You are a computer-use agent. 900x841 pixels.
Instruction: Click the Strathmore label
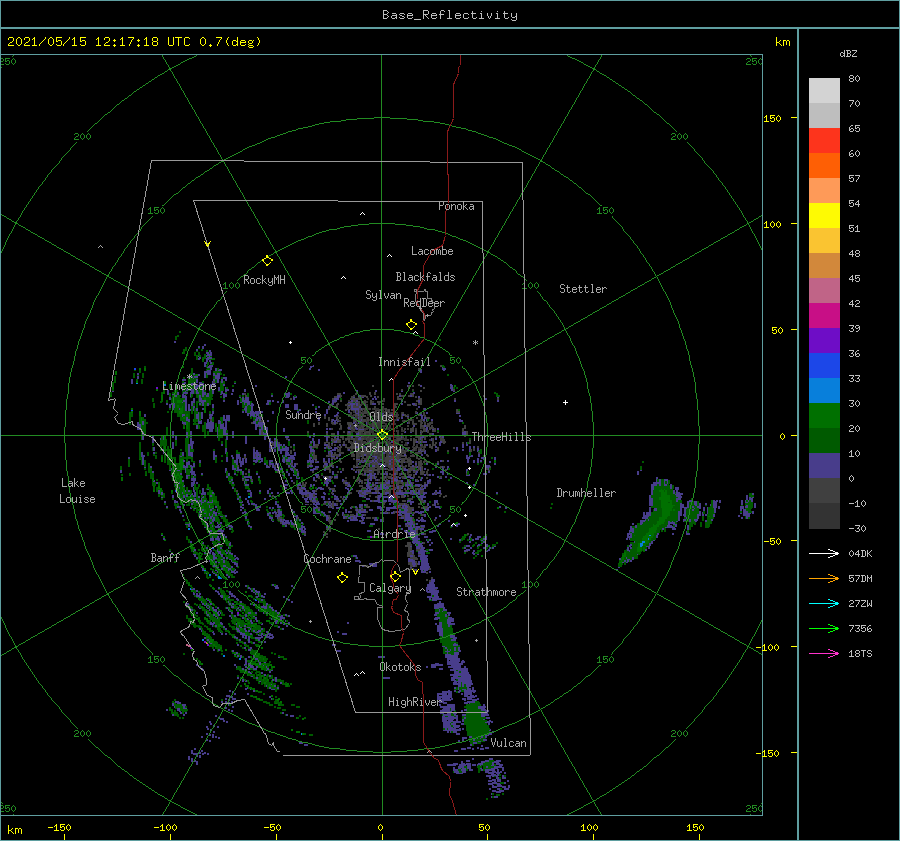[486, 592]
